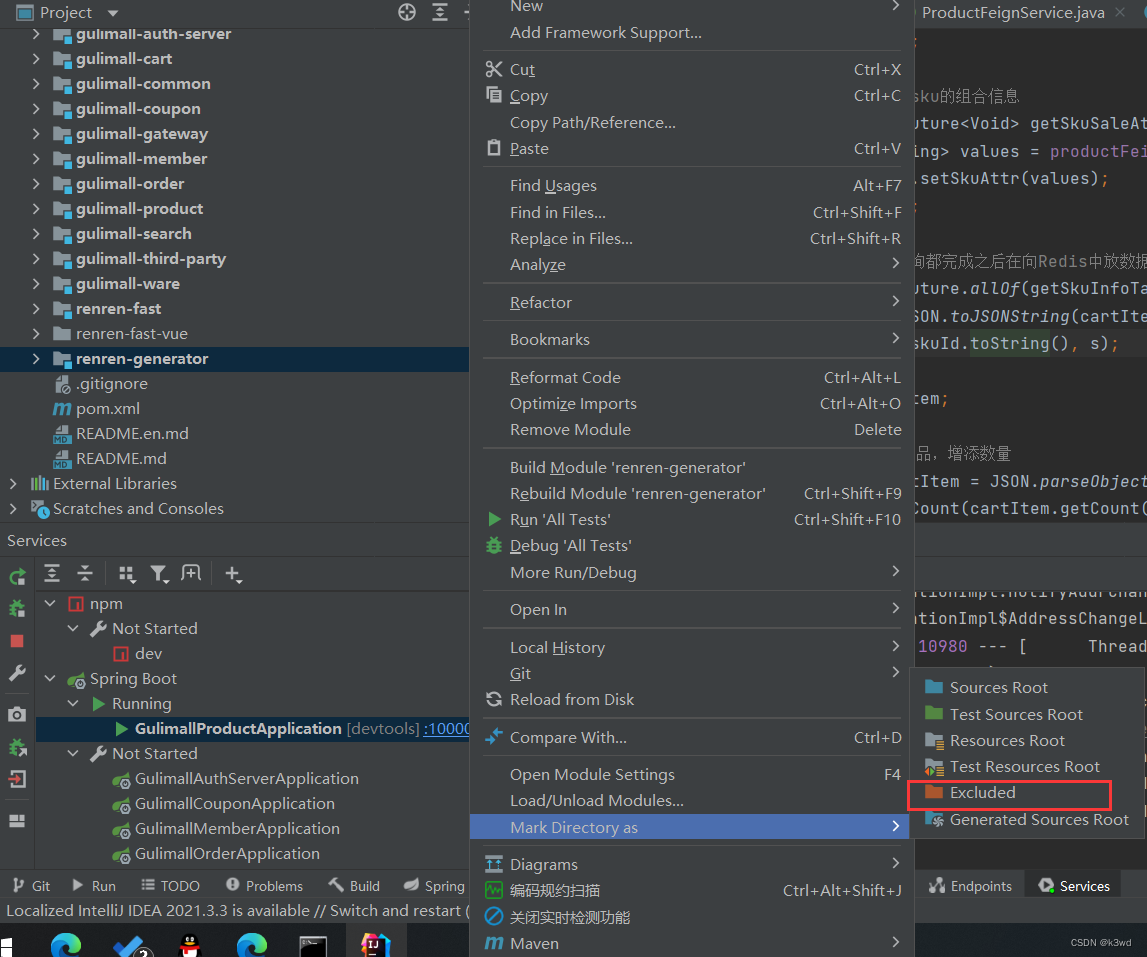
Task: Open the Maven submenu
Action: [692, 943]
